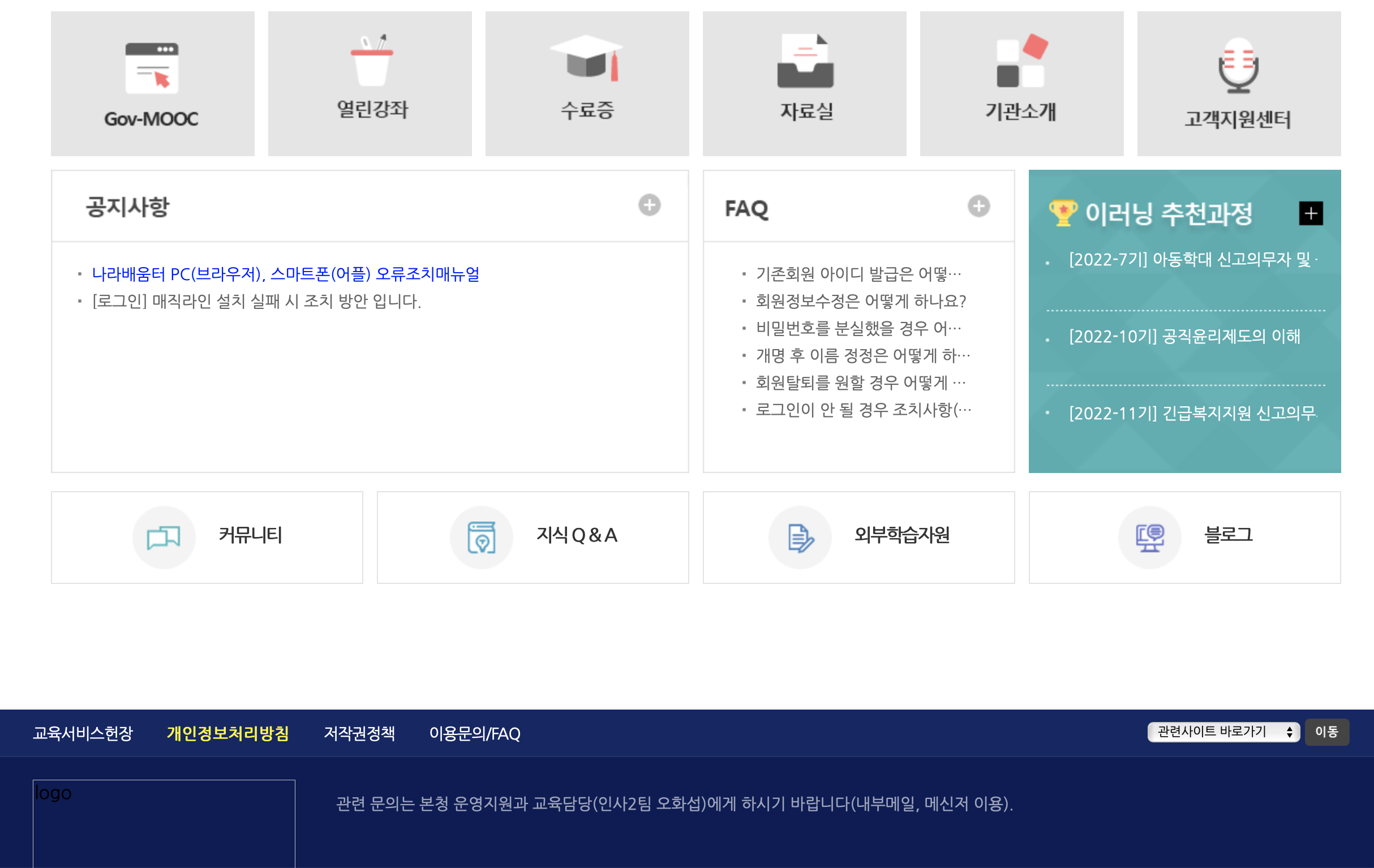Open 수료증 graduation cap icon
This screenshot has width=1374, height=868.
[587, 58]
